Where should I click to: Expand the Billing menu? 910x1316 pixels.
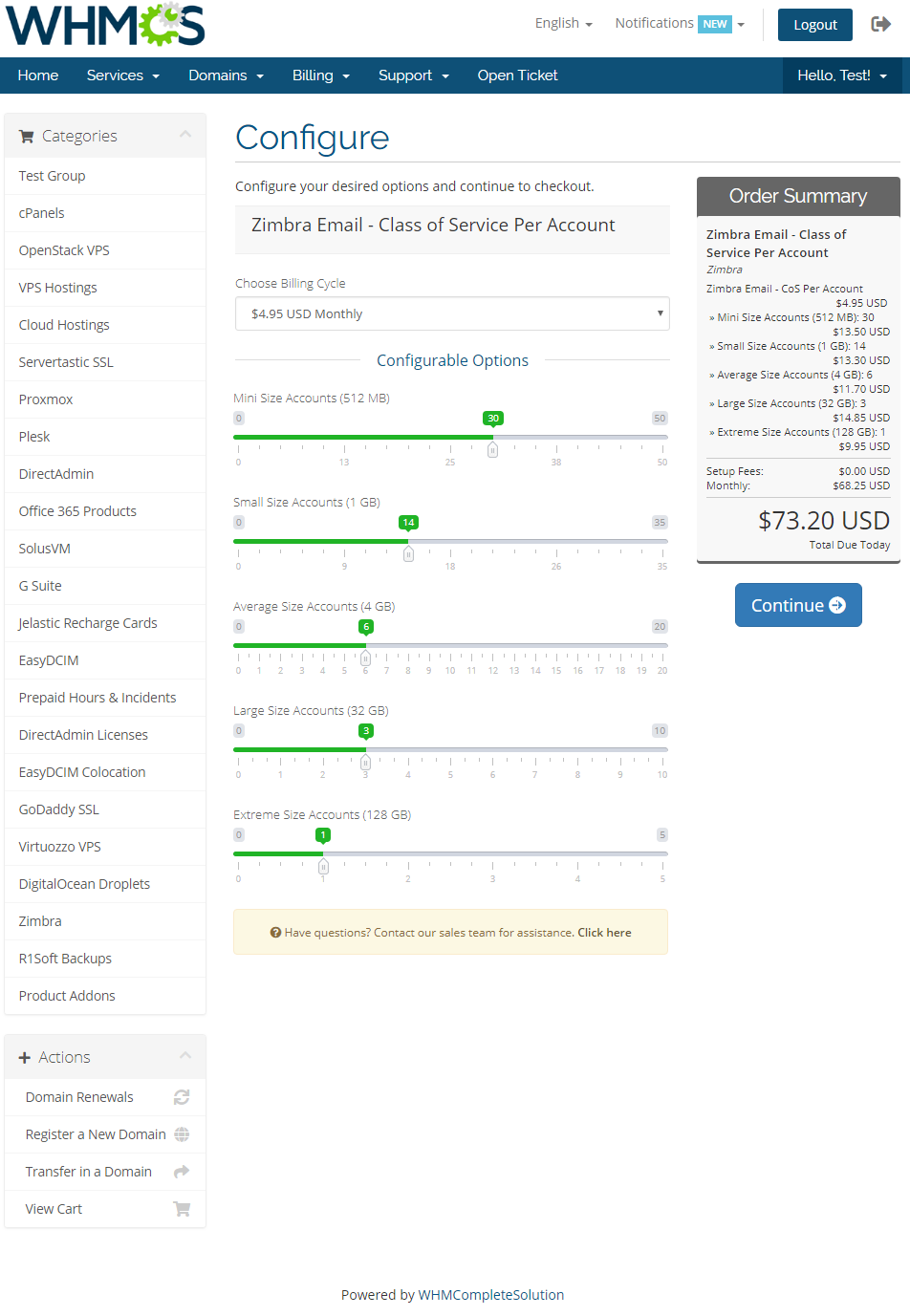(321, 76)
